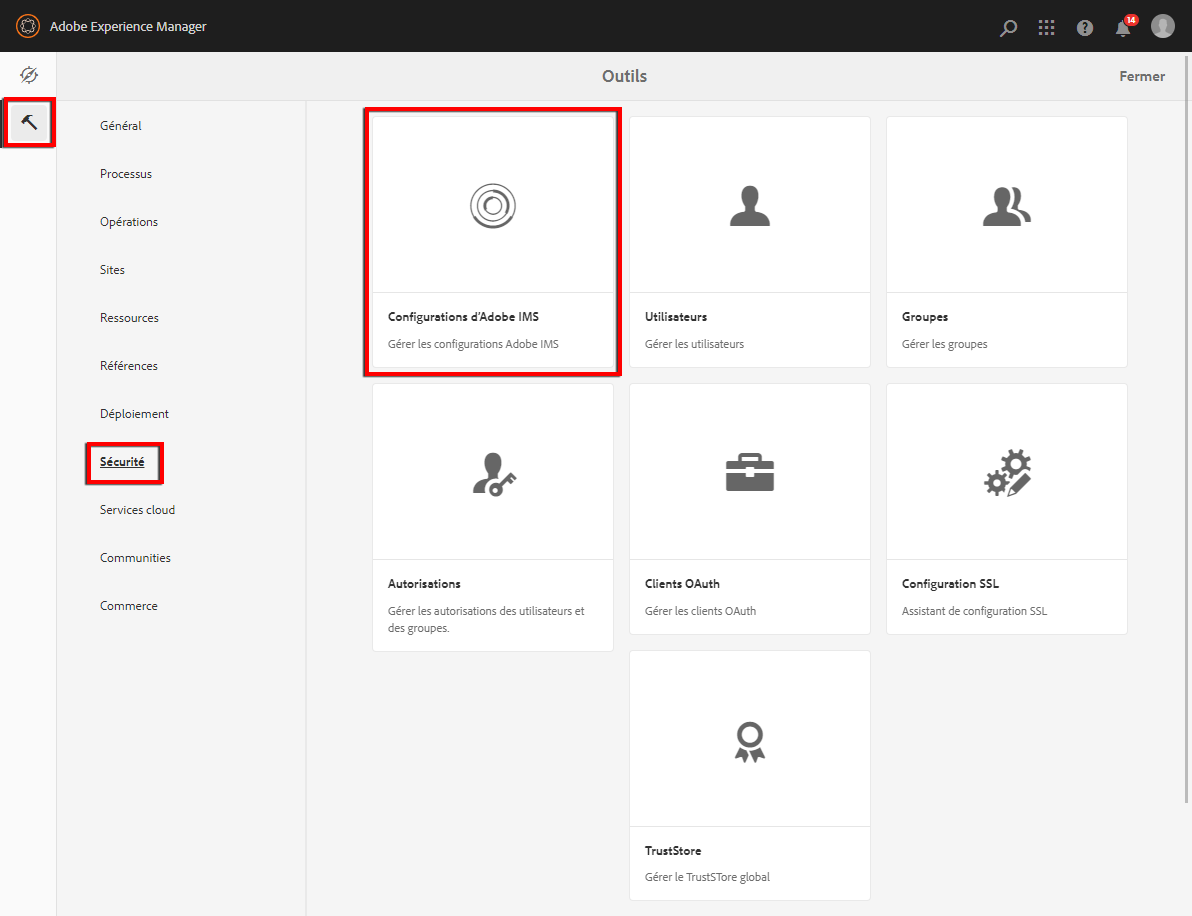This screenshot has width=1192, height=916.
Task: Click 'Gérer les clients OAuth' description
Action: (x=700, y=610)
